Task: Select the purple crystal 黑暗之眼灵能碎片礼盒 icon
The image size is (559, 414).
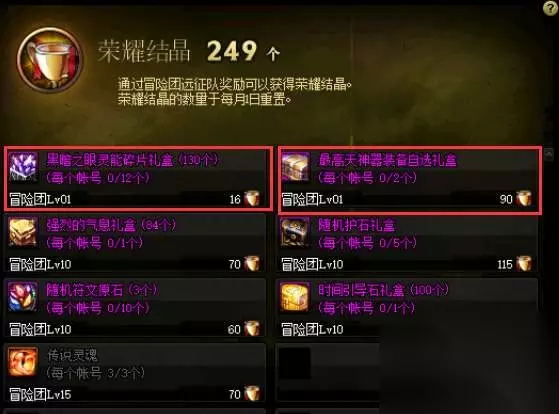Action: point(23,167)
